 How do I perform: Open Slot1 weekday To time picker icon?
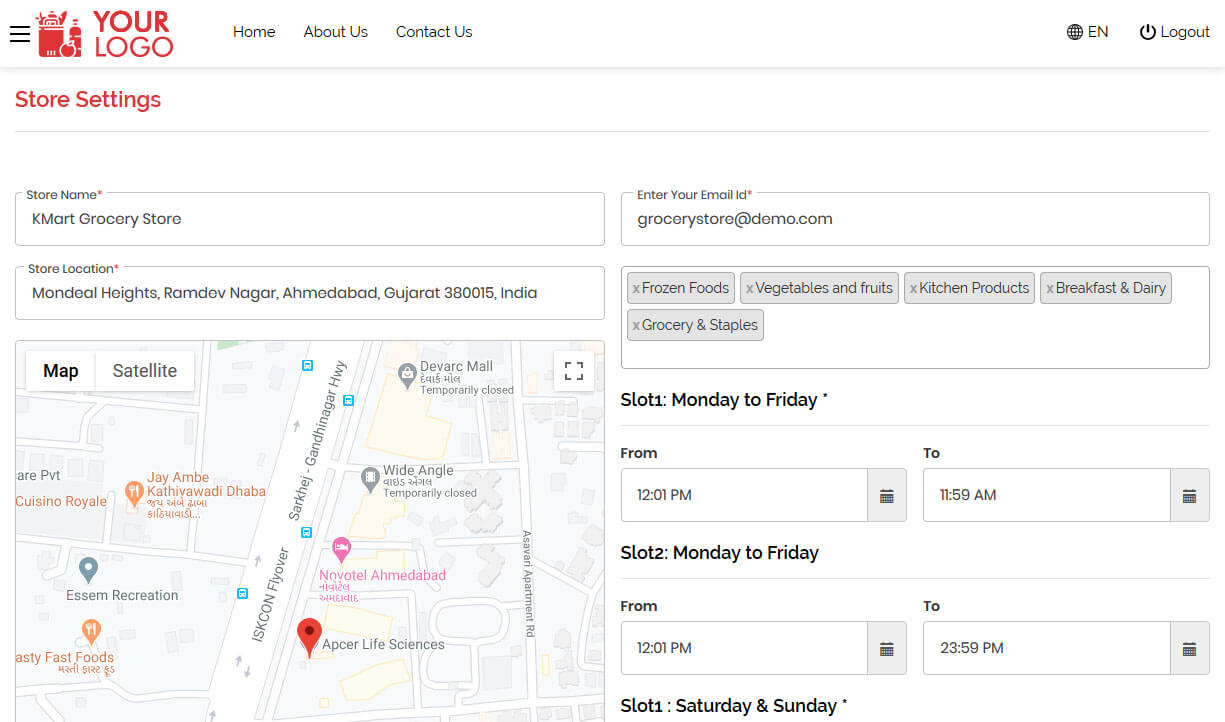[x=1189, y=495]
